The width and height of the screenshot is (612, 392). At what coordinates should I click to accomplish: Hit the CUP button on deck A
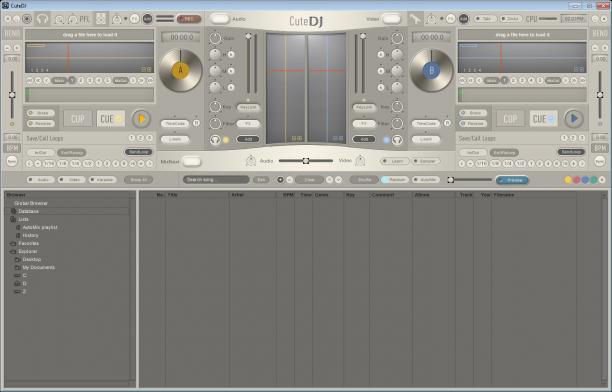tap(78, 119)
